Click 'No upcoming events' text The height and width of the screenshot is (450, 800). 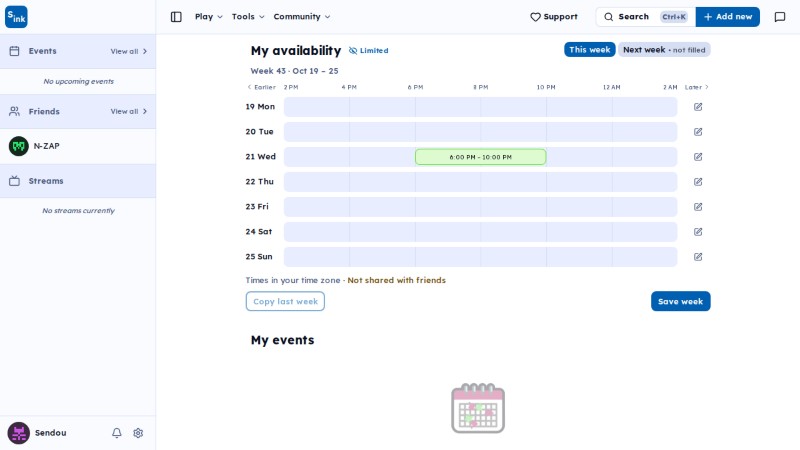[x=79, y=81]
